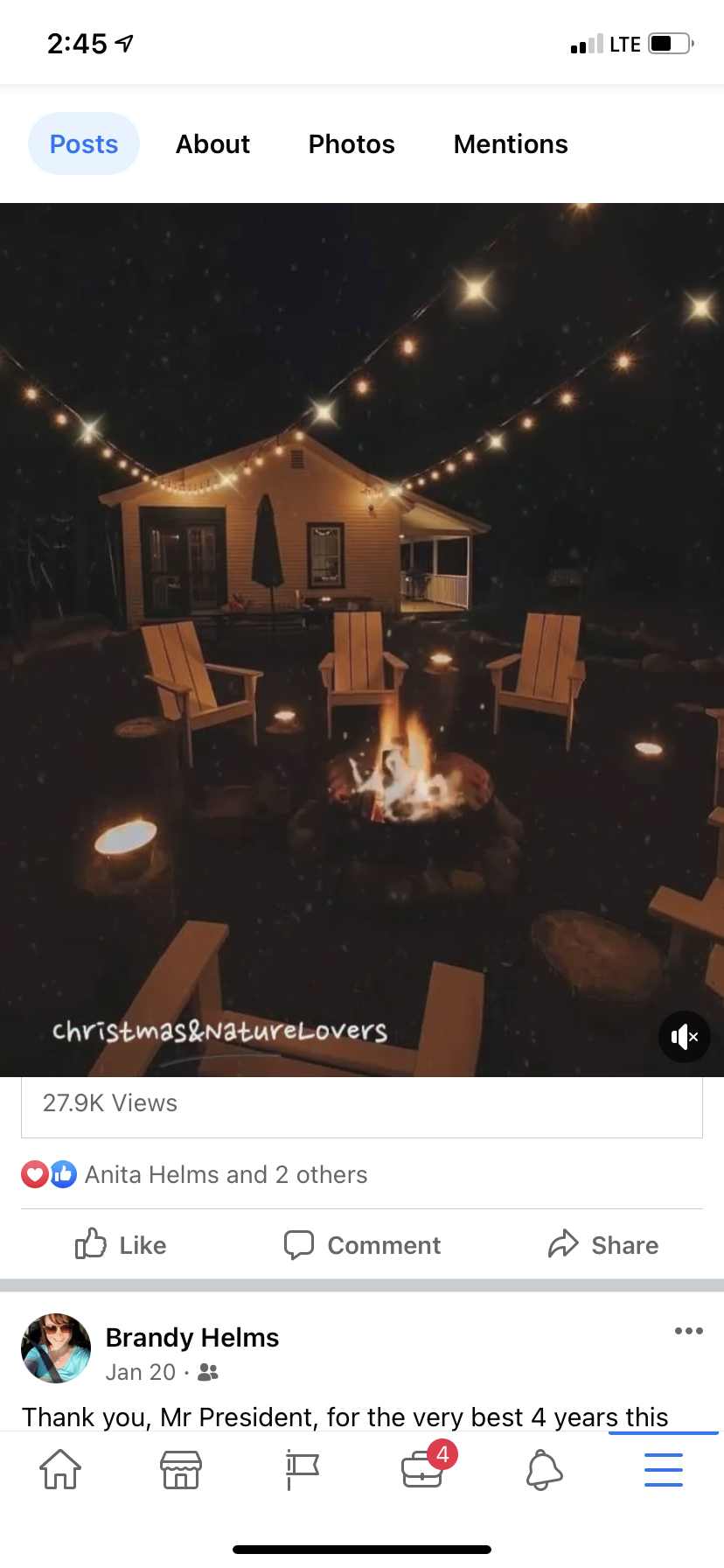
Task: Open post options with three dots
Action: [x=689, y=1331]
